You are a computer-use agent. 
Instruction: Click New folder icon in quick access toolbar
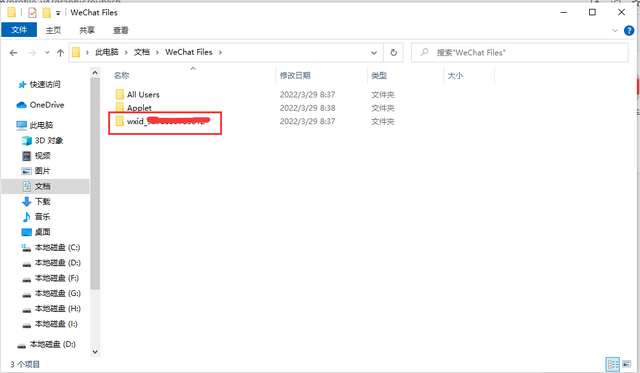47,13
